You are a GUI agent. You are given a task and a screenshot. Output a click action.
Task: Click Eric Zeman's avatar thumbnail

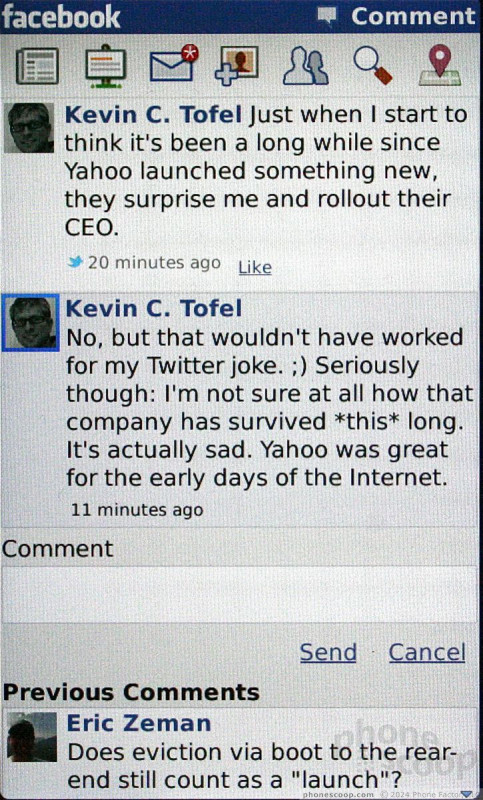[x=32, y=737]
